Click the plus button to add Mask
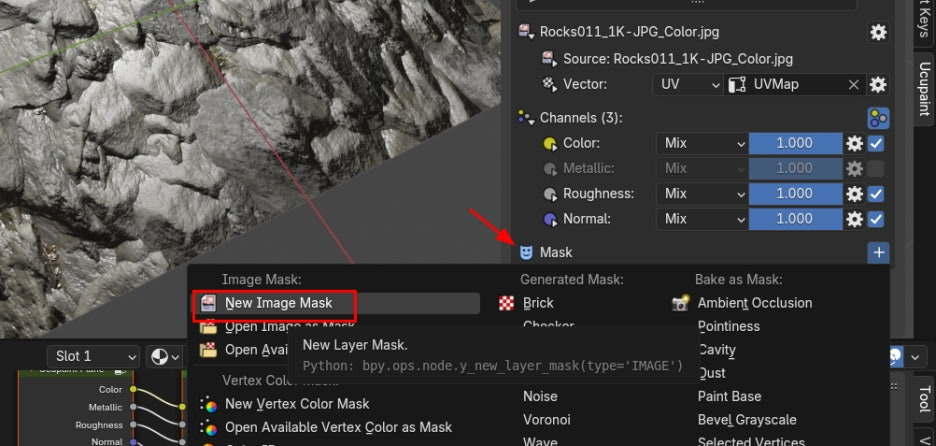 878,253
